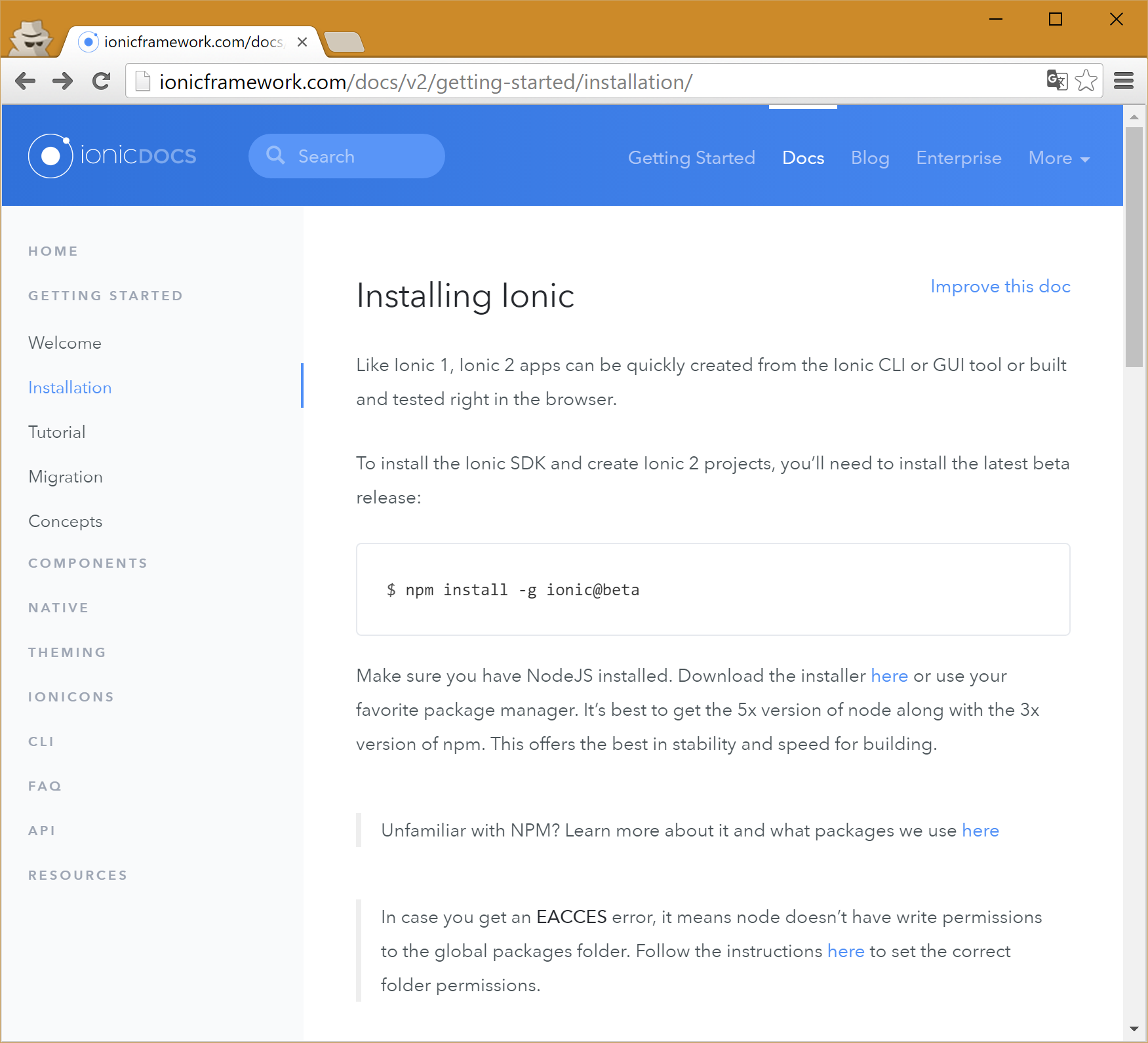Switch to the Docs navigation tab
The height and width of the screenshot is (1043, 1148).
coord(803,158)
